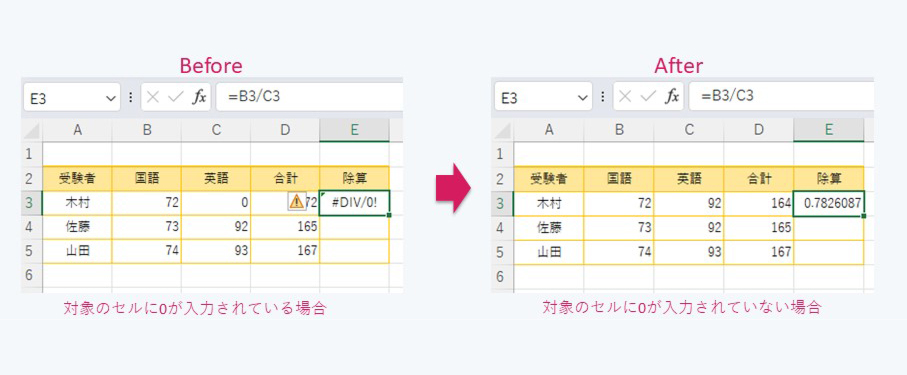Click the error warning icon in Before sheet
Viewport: 907px width, 375px height.
[296, 201]
